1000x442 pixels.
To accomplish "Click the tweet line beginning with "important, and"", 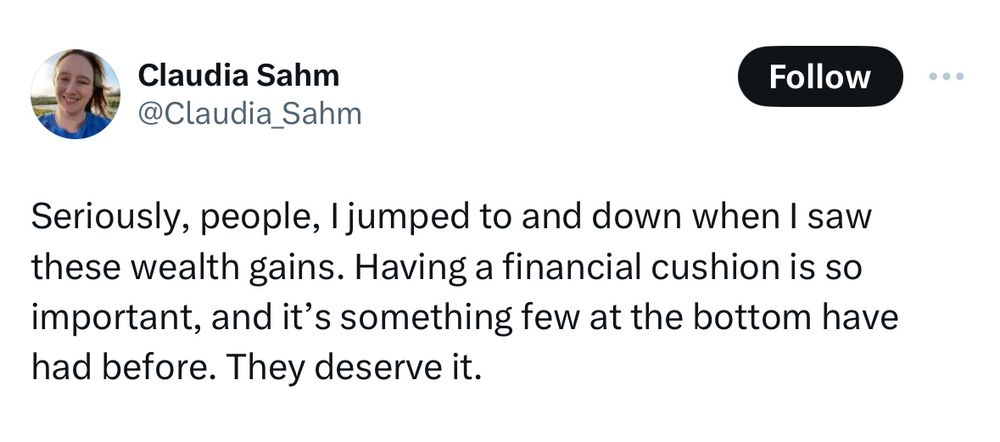I will 464,318.
